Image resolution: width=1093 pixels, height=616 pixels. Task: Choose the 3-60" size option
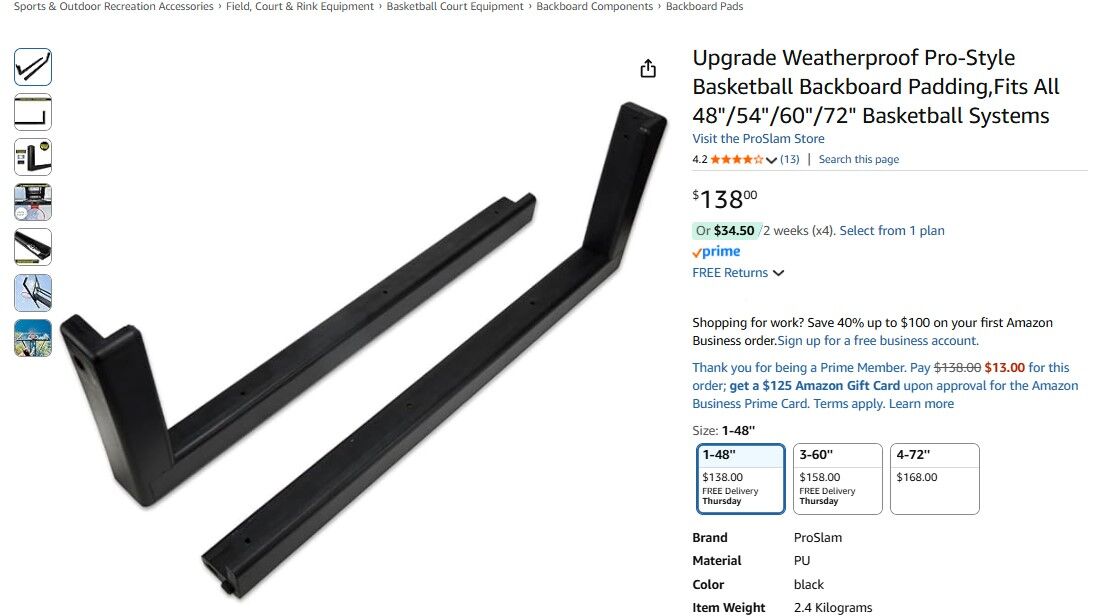pyautogui.click(x=837, y=479)
